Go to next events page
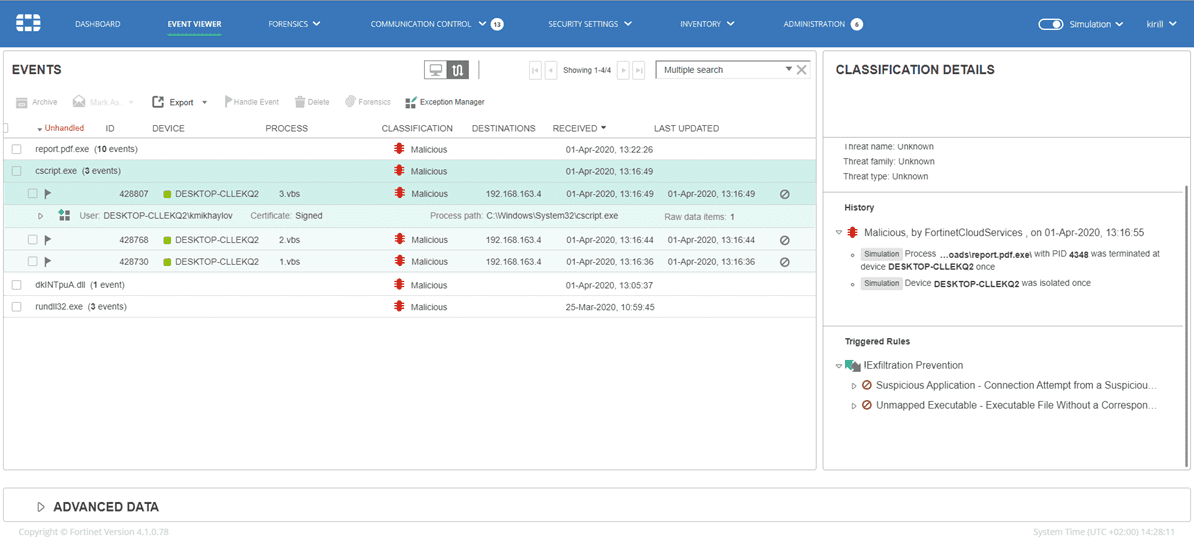 pyautogui.click(x=623, y=70)
